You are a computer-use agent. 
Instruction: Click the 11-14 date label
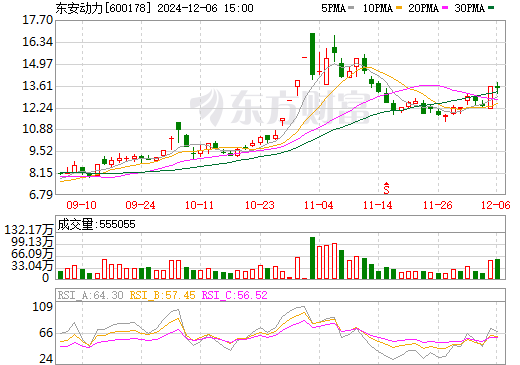[378, 205]
